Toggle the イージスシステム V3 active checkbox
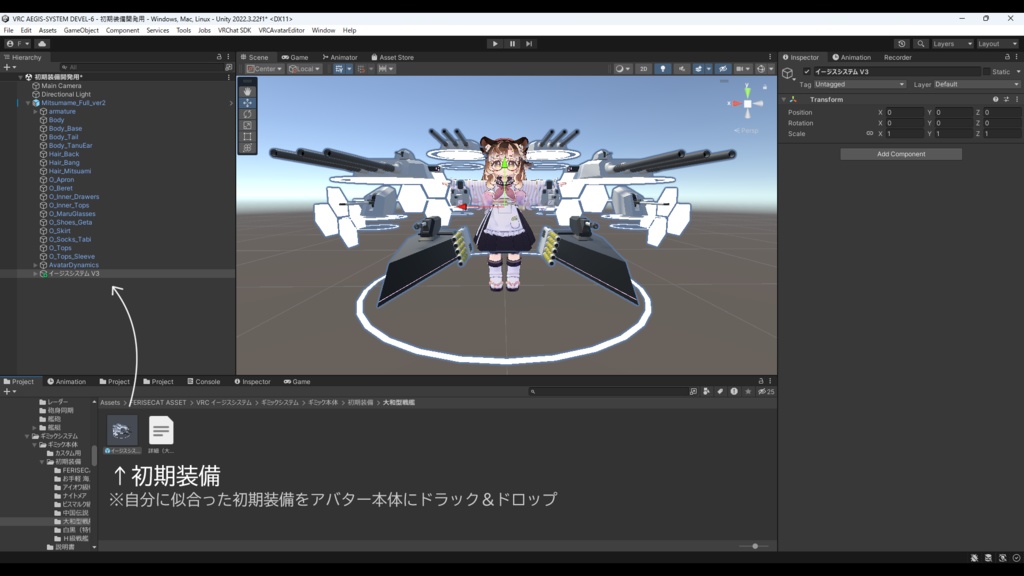 807,71
